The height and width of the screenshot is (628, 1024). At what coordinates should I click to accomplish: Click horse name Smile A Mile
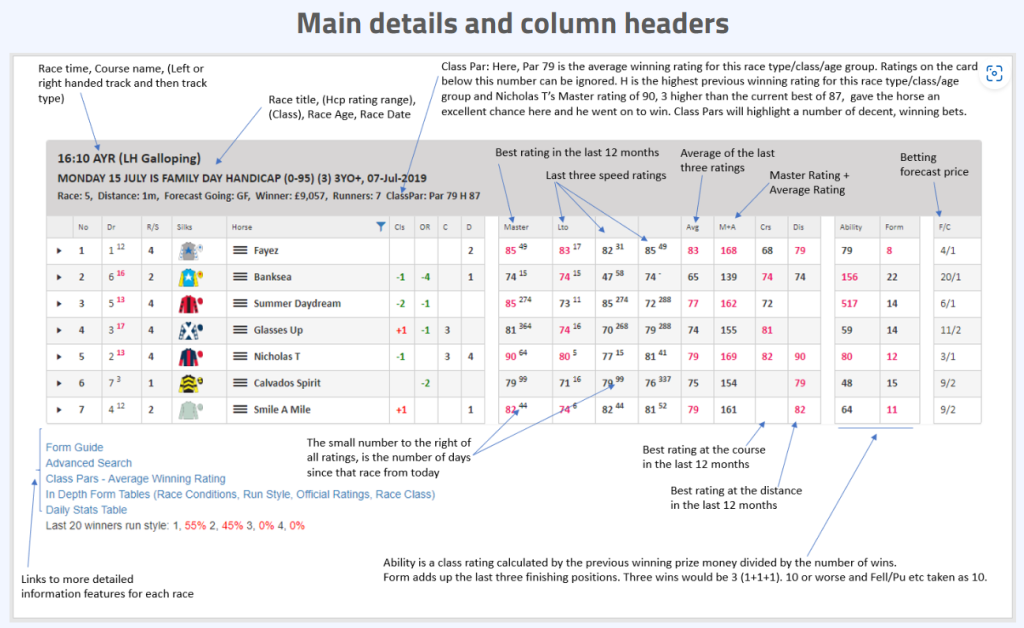pos(282,410)
